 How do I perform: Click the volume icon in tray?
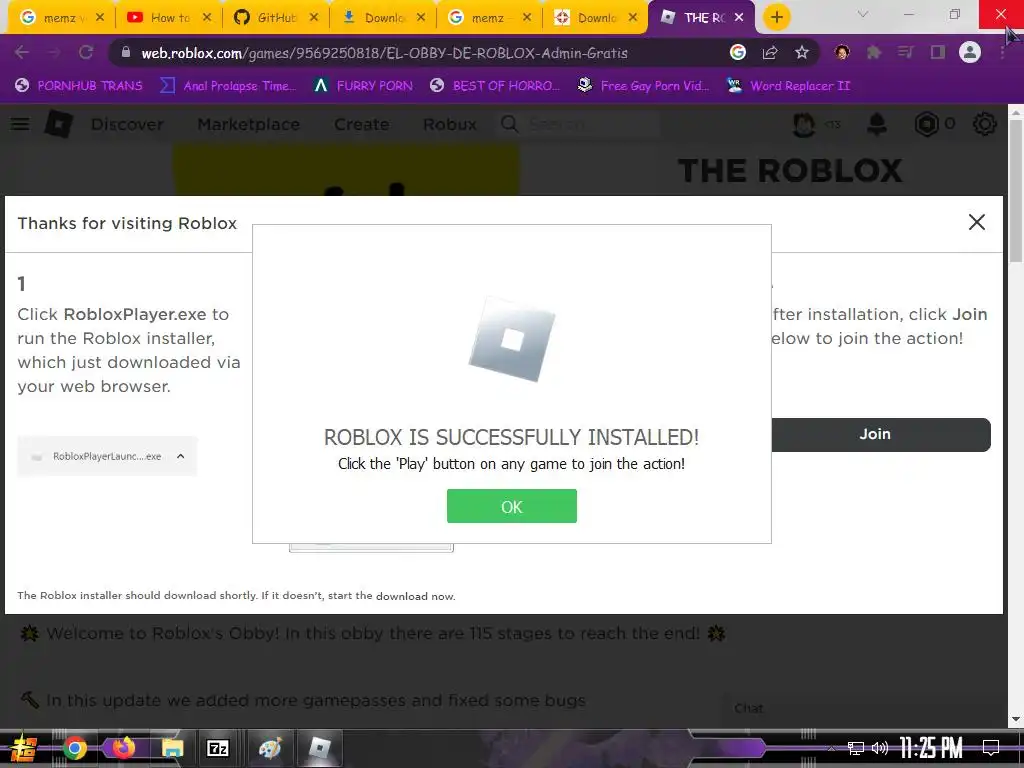880,748
